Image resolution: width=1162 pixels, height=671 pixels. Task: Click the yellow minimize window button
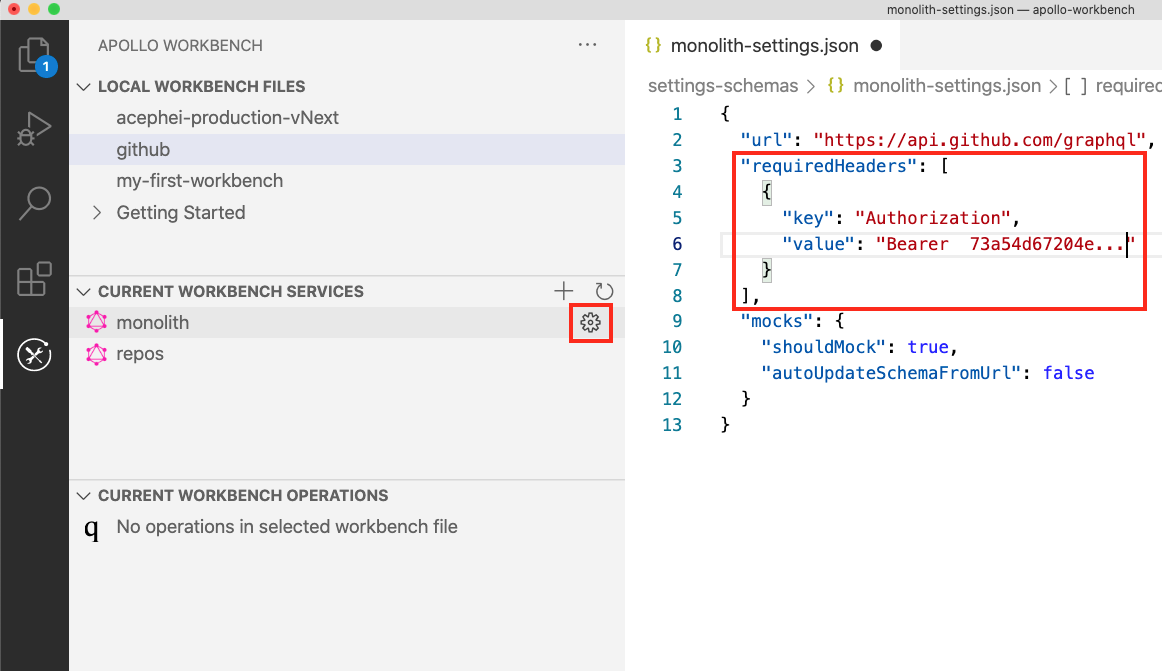33,9
